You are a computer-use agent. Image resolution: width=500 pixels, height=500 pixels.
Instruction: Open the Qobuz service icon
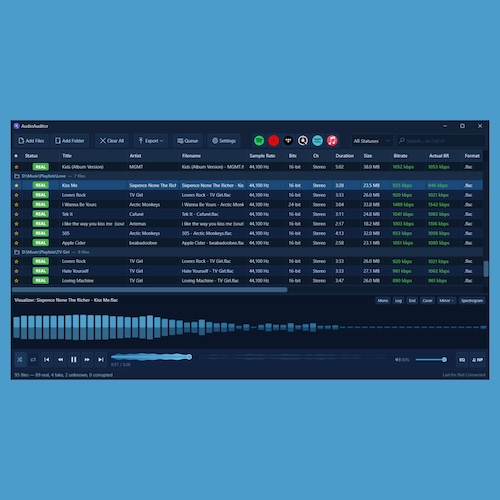click(x=303, y=141)
